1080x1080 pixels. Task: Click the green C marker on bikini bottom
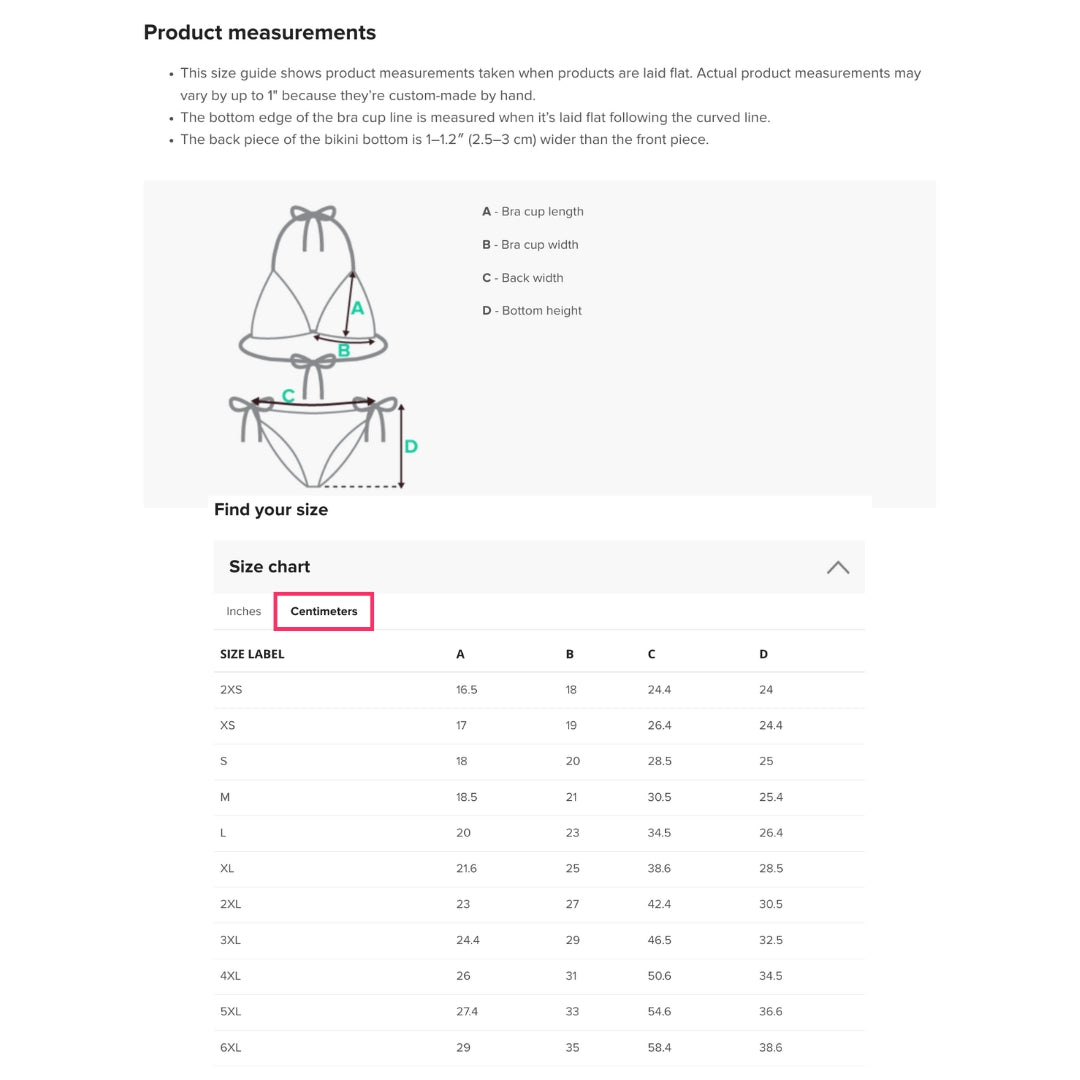click(x=288, y=396)
